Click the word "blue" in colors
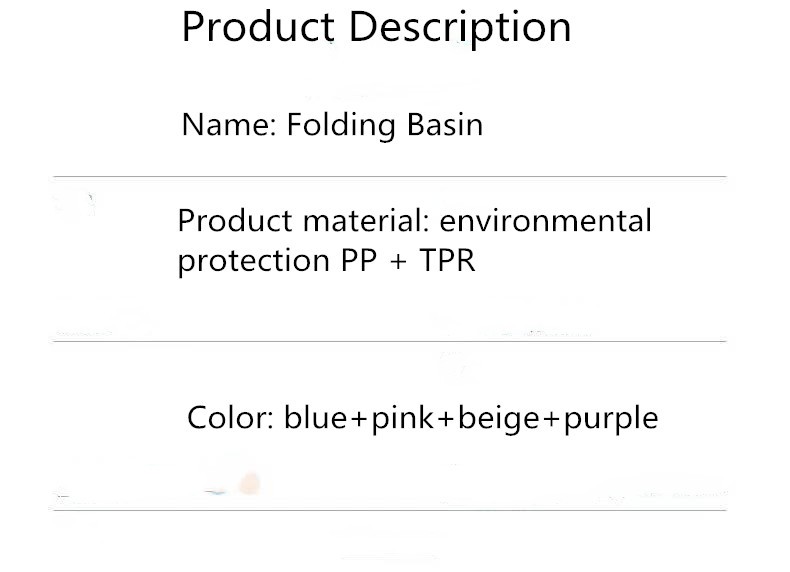The height and width of the screenshot is (572, 790). point(313,417)
